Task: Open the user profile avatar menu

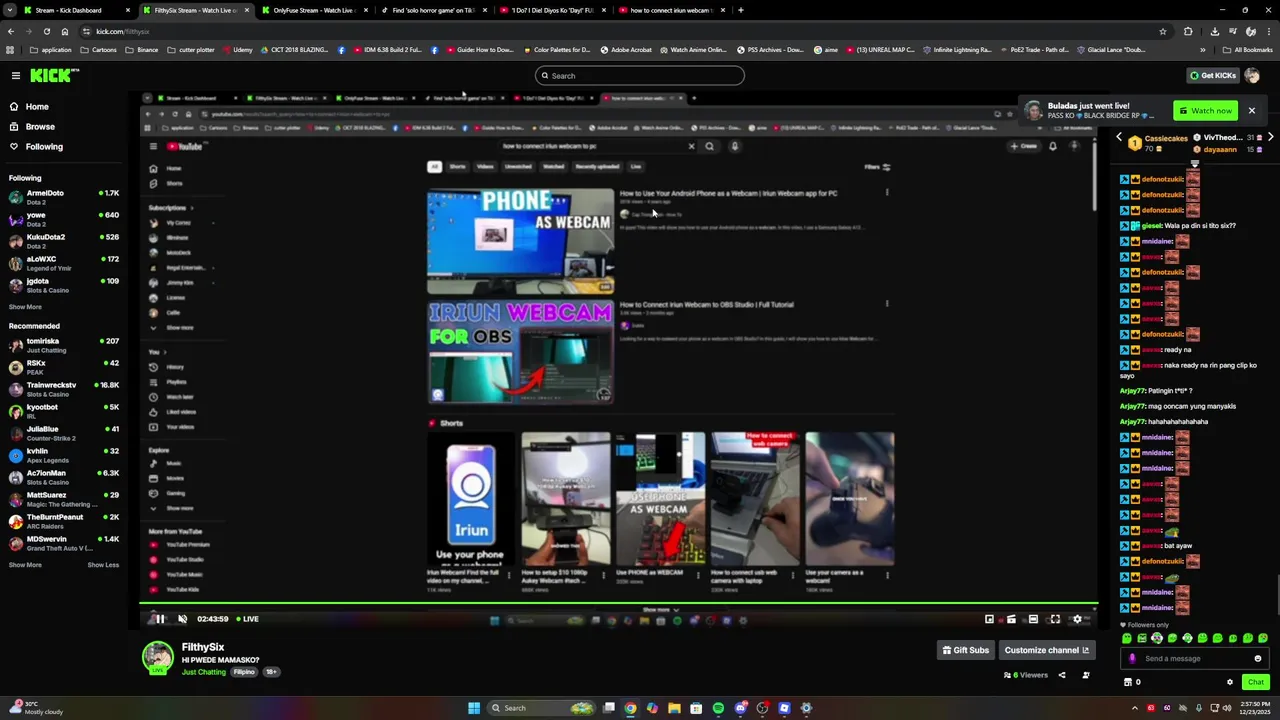Action: pos(1252,76)
